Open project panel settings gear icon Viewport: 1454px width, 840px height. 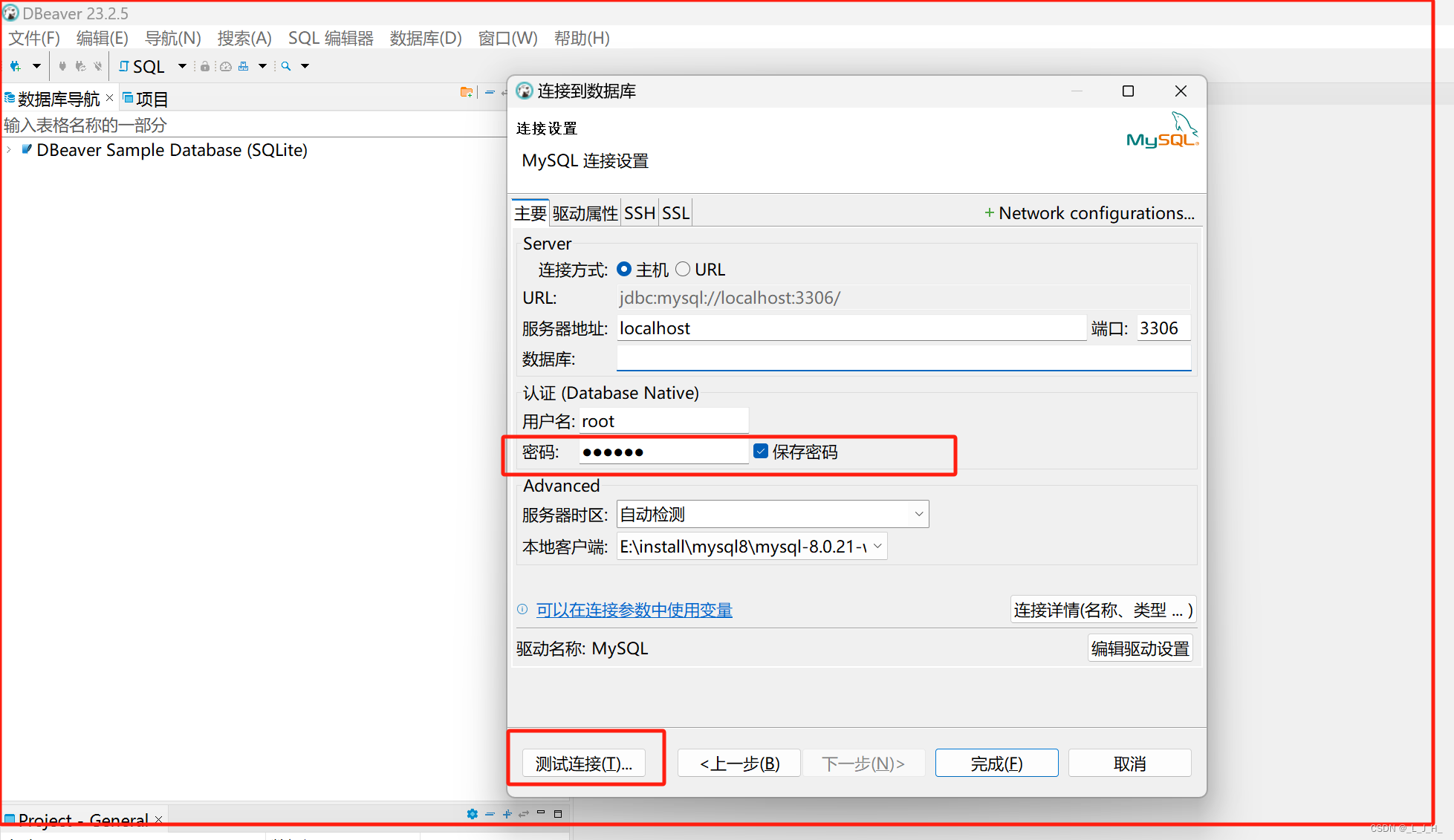click(472, 814)
